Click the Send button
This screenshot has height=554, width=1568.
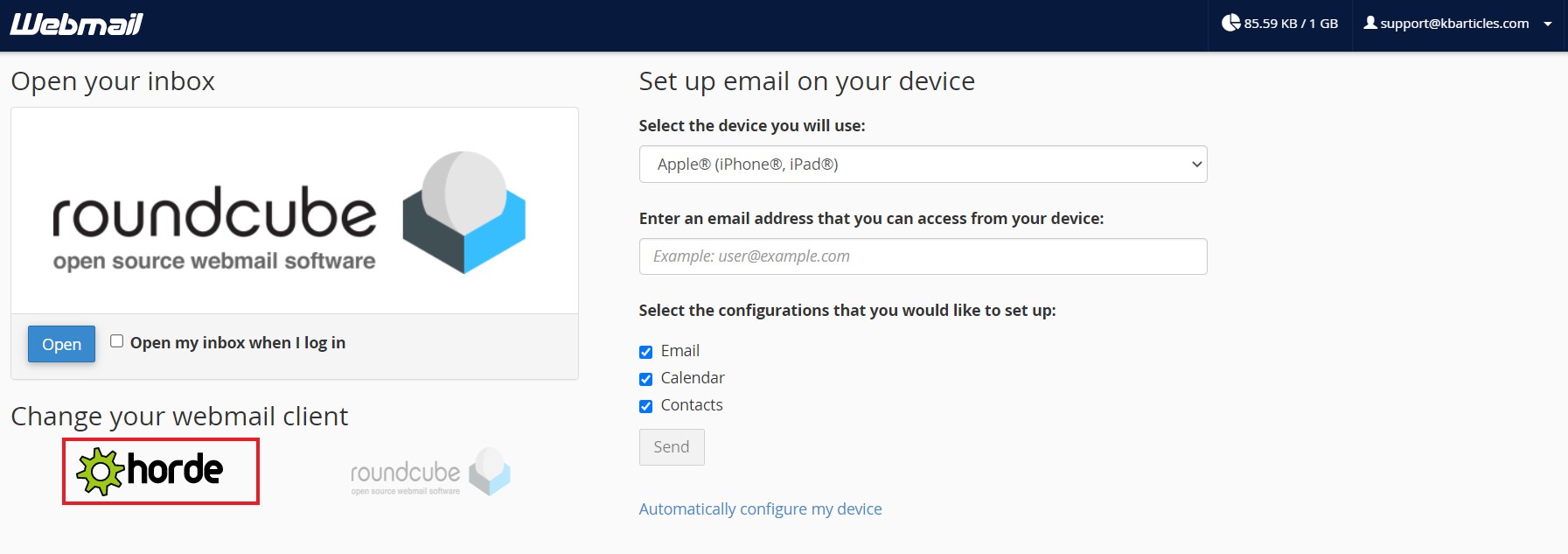pos(672,447)
